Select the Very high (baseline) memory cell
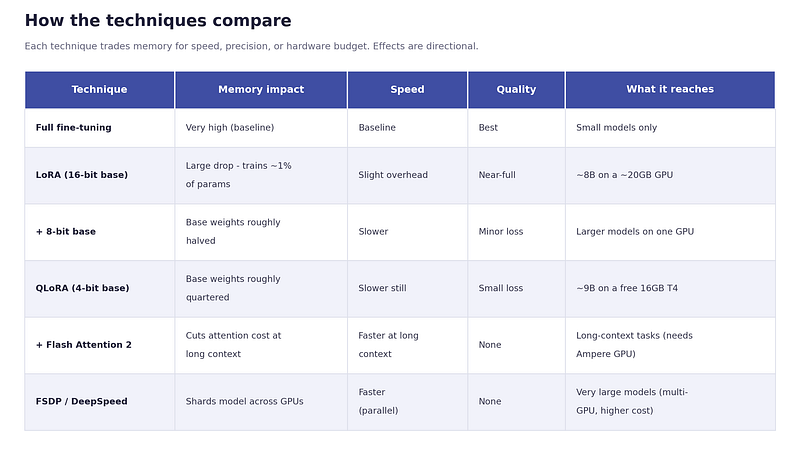The height and width of the screenshot is (455, 800). pos(230,128)
